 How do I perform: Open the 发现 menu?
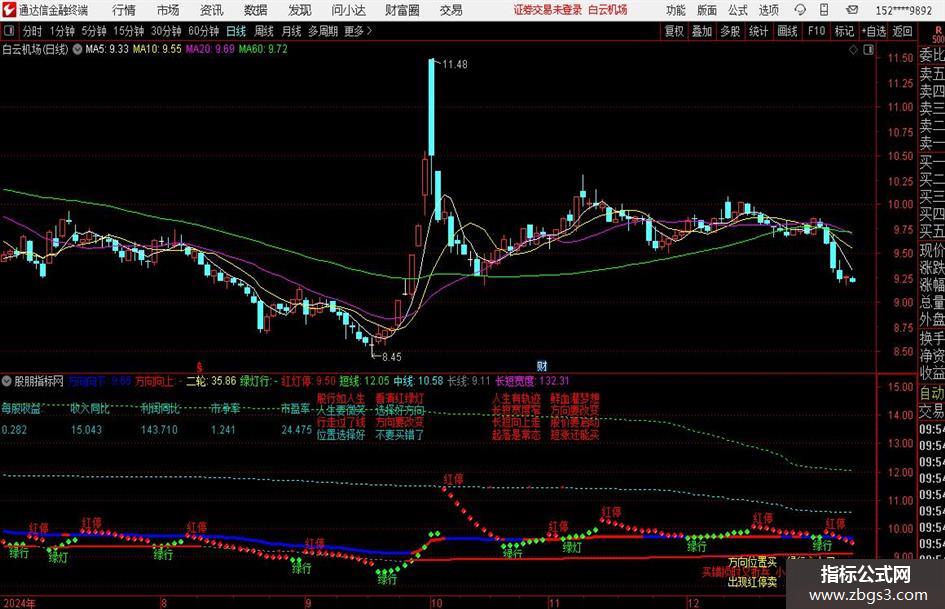pos(300,10)
